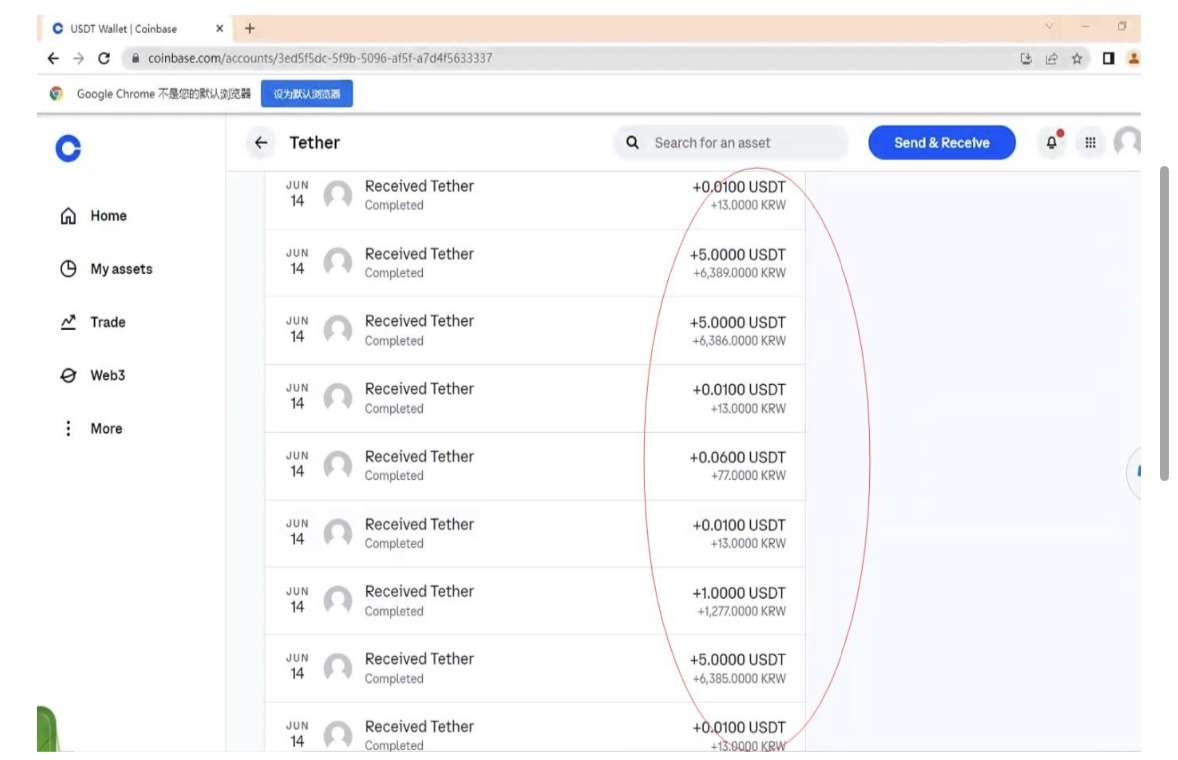Screen dimensions: 1178x760
Task: Reload the page
Action: [104, 58]
